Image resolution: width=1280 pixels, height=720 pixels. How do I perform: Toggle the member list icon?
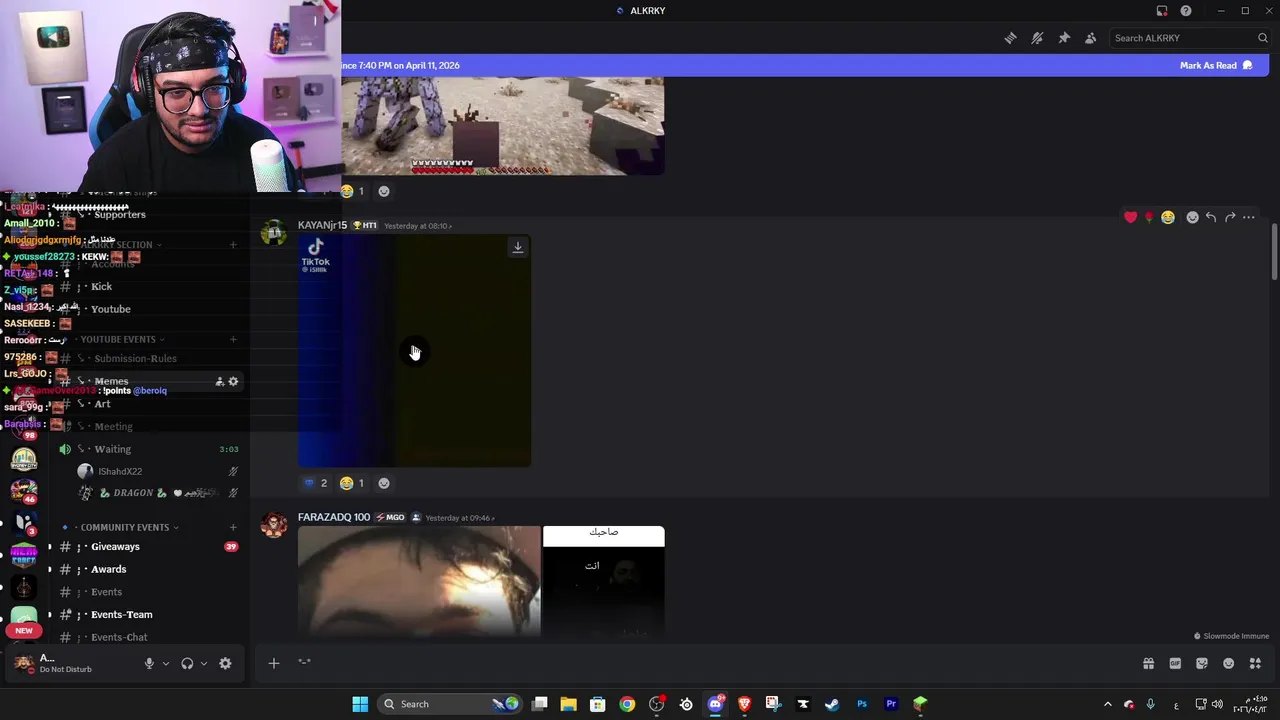[x=1090, y=38]
